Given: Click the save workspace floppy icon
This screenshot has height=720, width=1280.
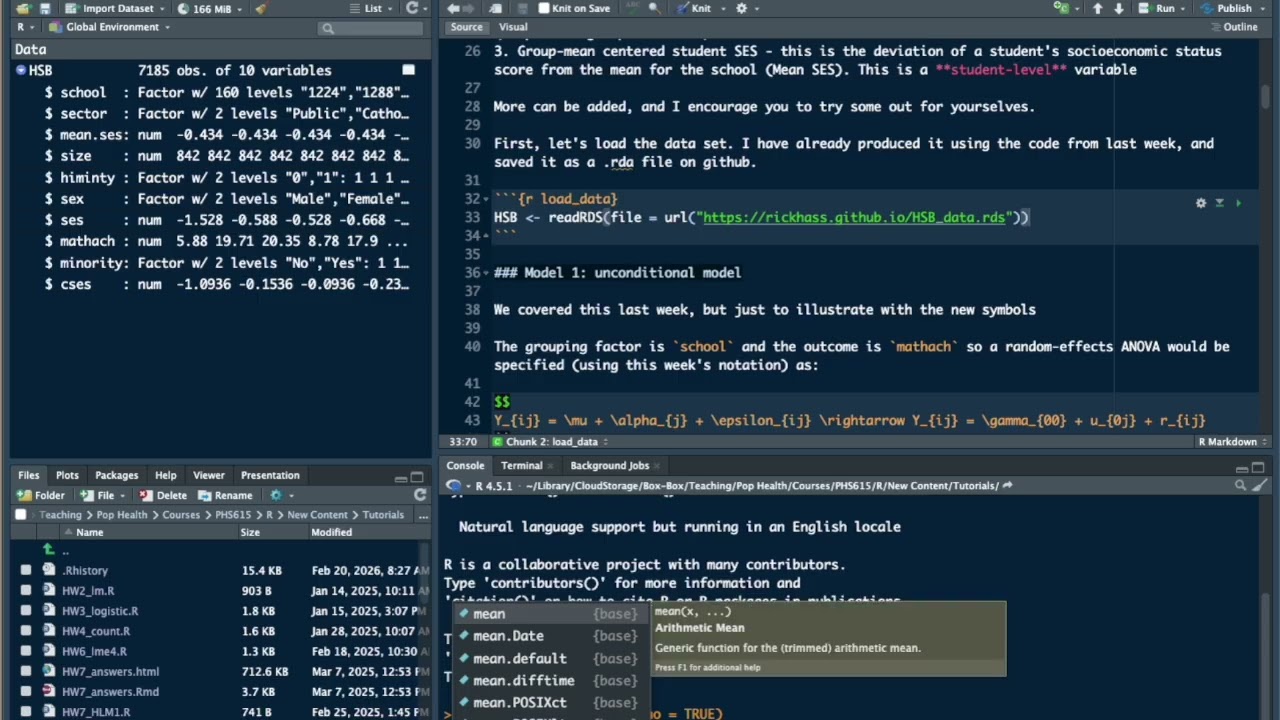Looking at the screenshot, I should (45, 8).
